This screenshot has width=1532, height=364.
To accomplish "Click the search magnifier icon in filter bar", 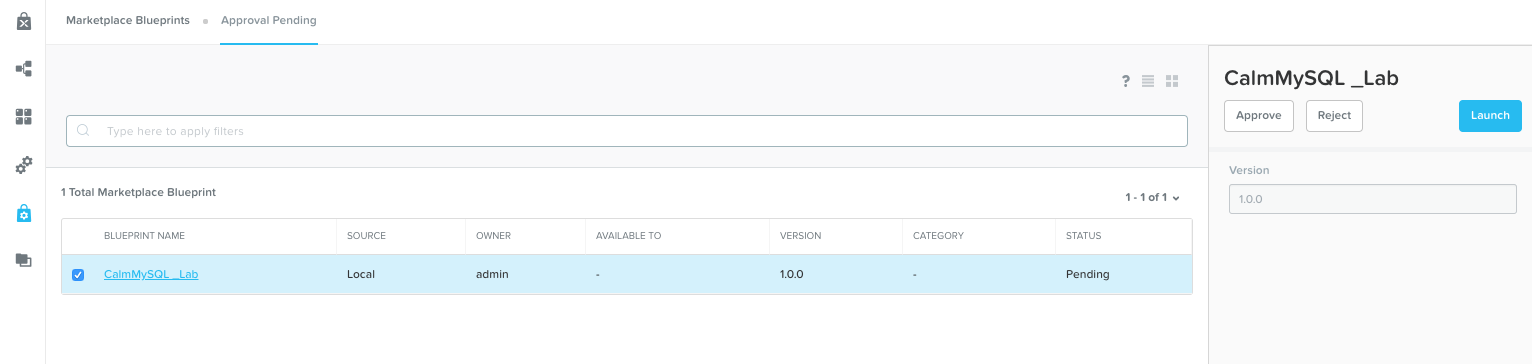I will [x=84, y=131].
